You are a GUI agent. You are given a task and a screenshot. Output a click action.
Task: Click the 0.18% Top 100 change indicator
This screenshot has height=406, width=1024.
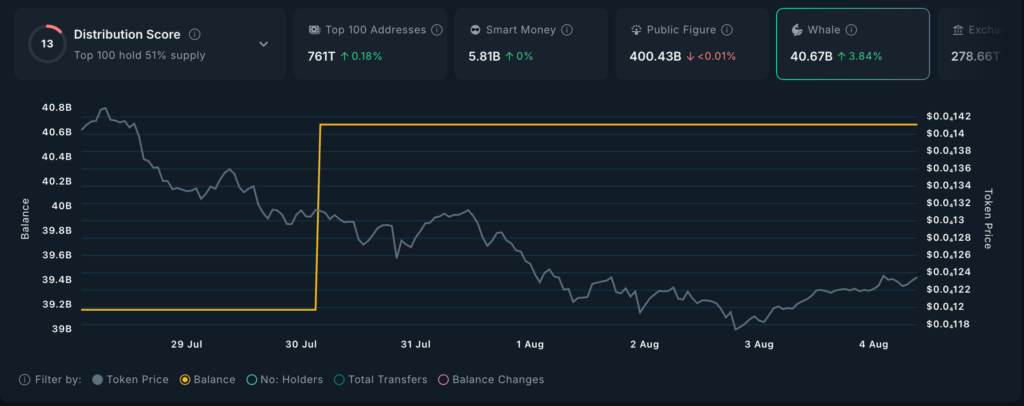pos(361,57)
